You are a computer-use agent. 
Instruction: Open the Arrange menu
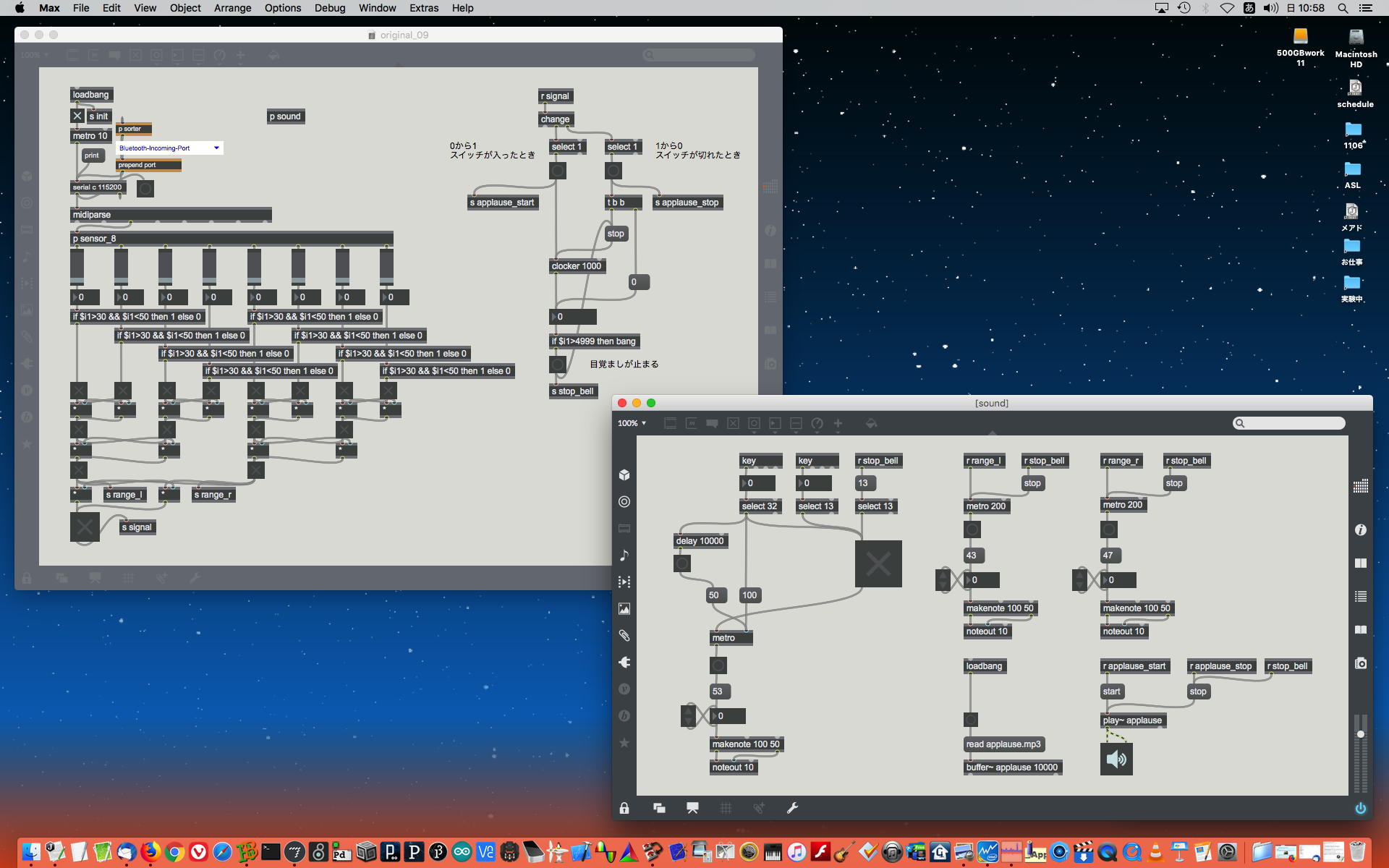pyautogui.click(x=232, y=8)
